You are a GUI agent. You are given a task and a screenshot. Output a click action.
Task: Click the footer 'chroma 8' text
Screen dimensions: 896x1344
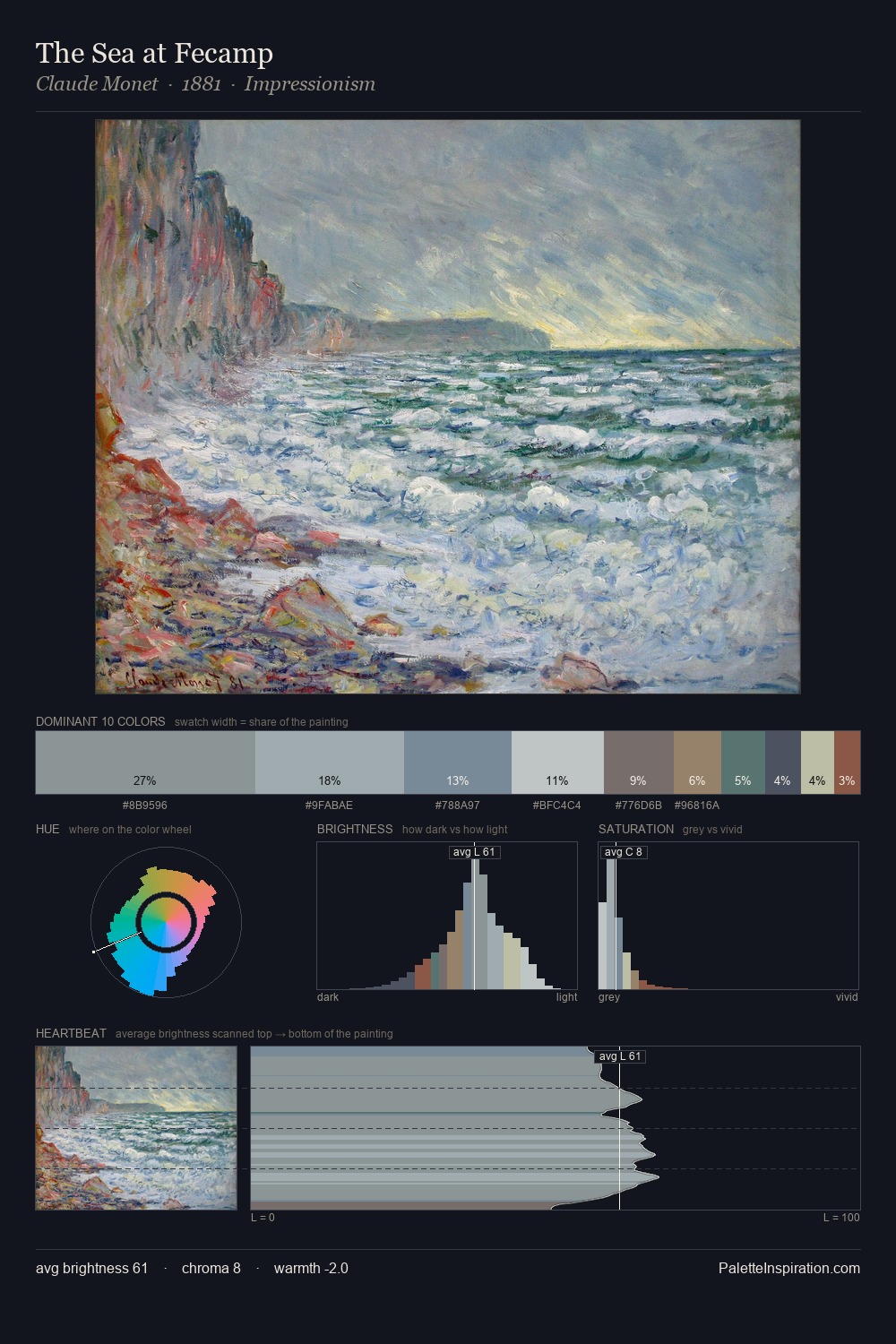tap(211, 1268)
